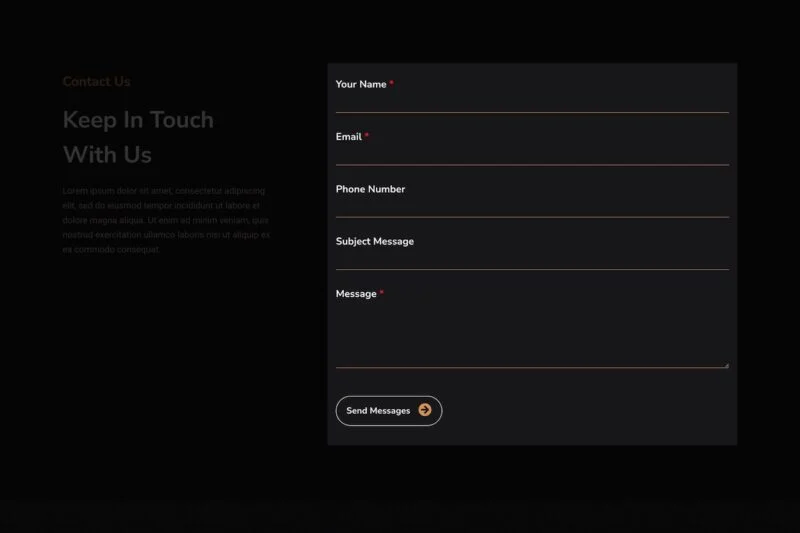Click the 'Phone Number' label text
This screenshot has height=533, width=800.
370,189
